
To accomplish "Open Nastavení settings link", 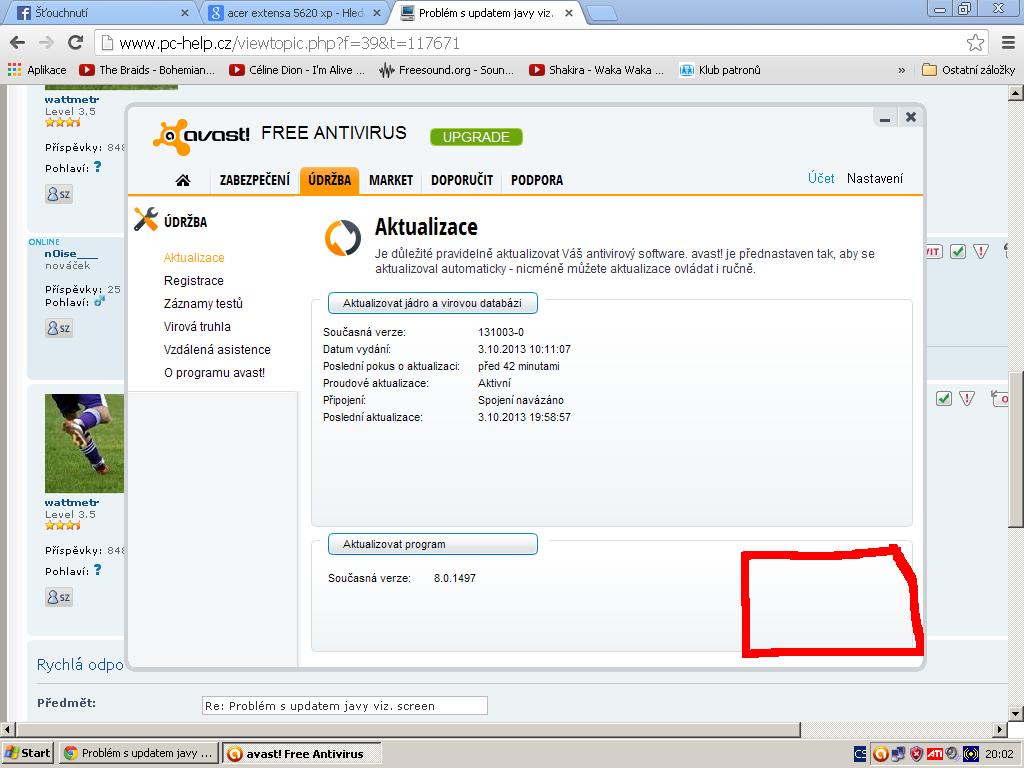I will coord(874,178).
